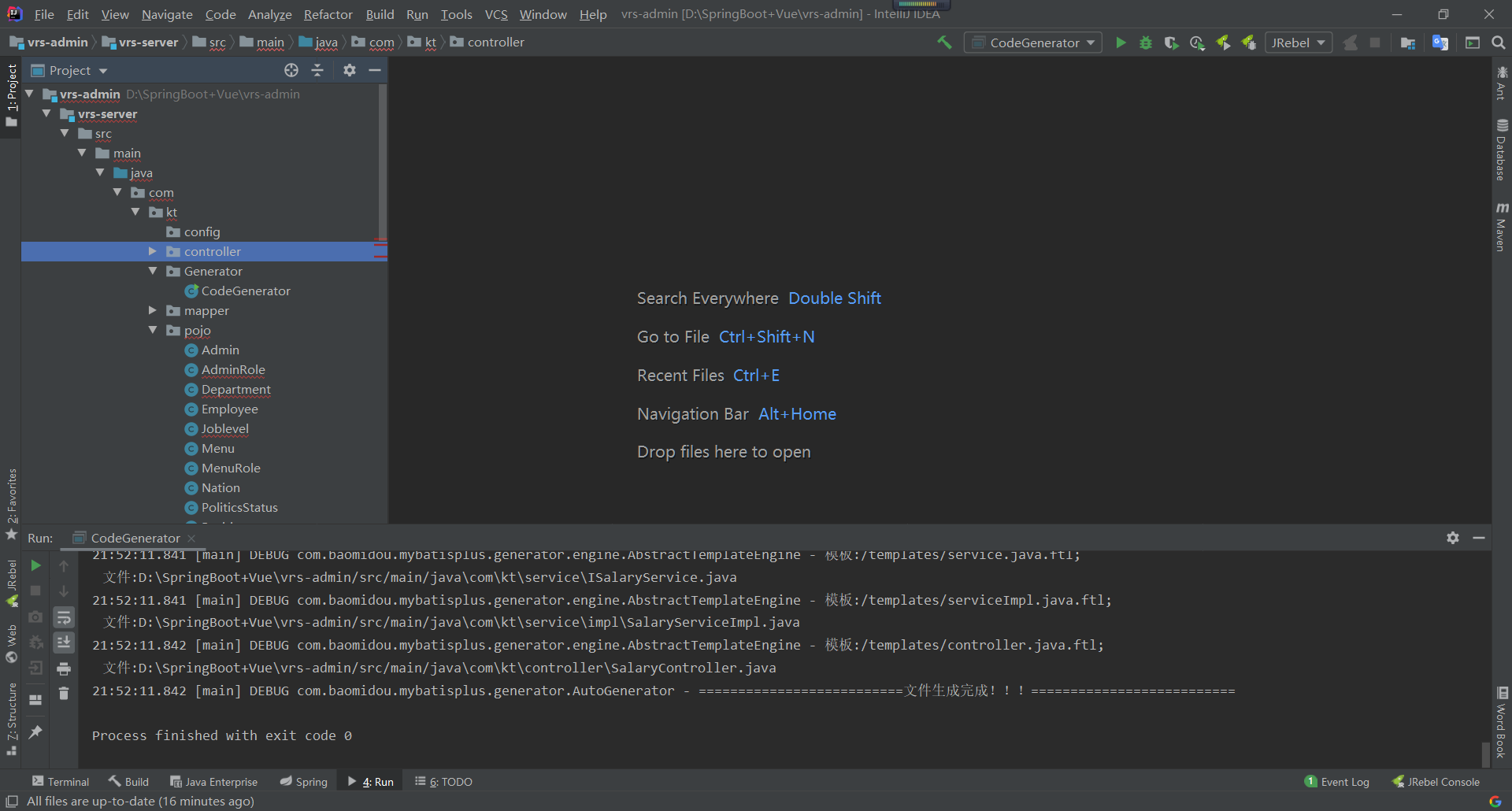Run with JRebel rocket icon in toolbar

point(1223,43)
